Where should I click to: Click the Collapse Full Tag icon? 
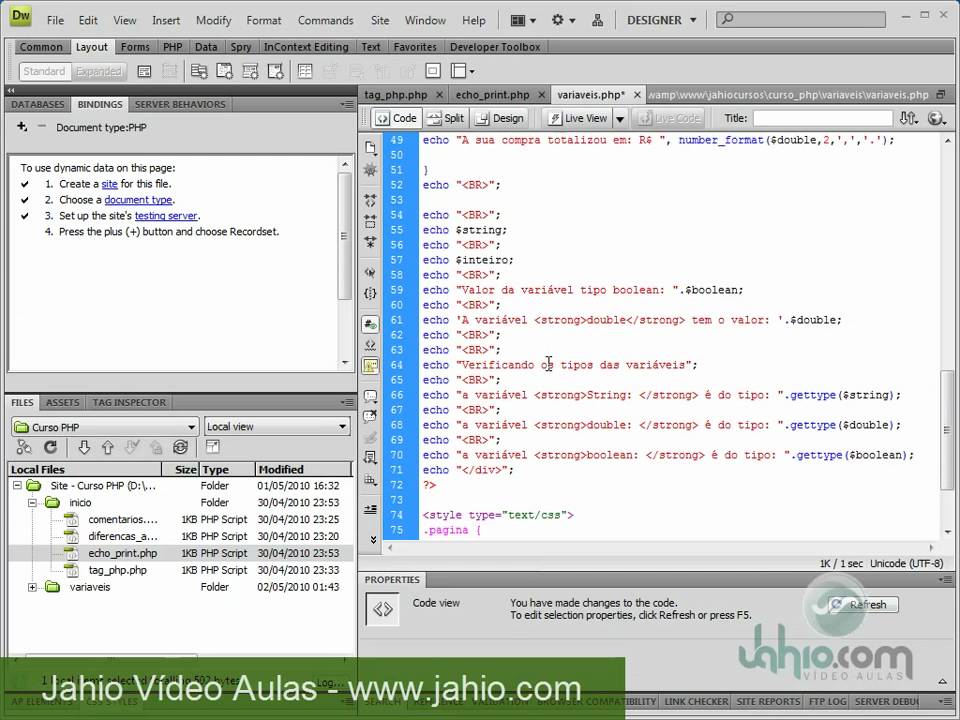370,200
